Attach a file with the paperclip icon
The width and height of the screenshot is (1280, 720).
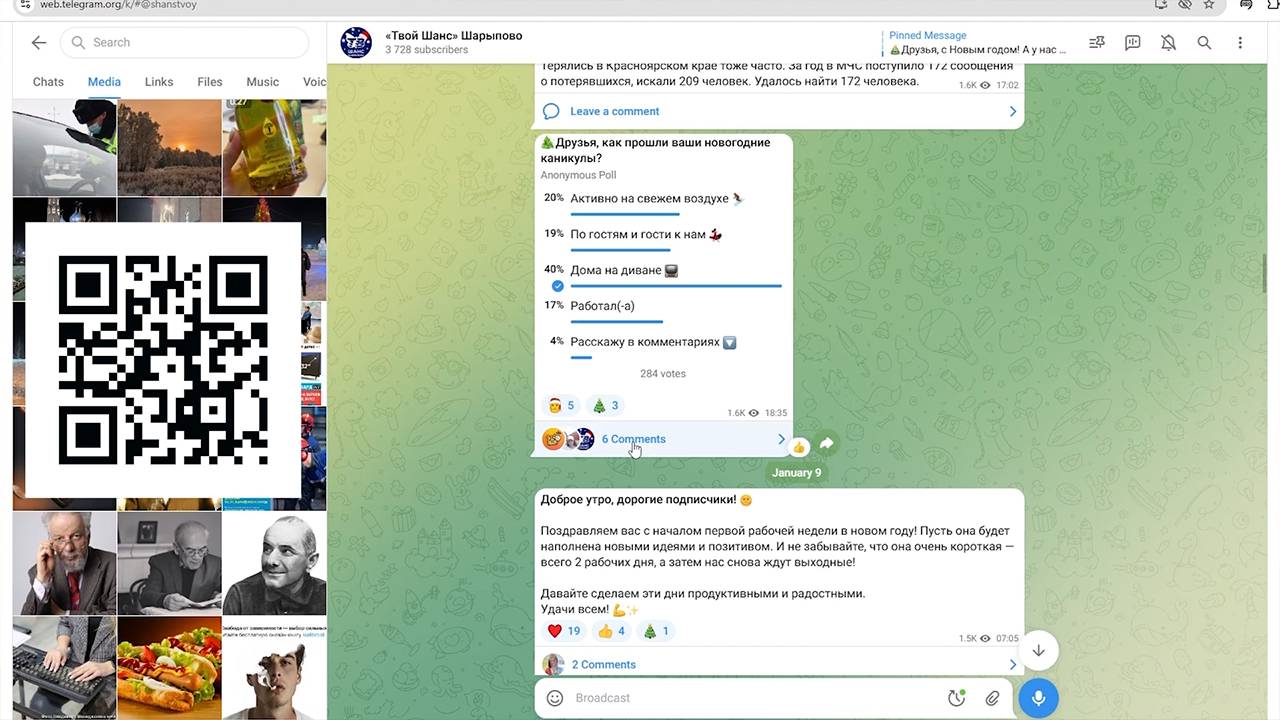(992, 698)
